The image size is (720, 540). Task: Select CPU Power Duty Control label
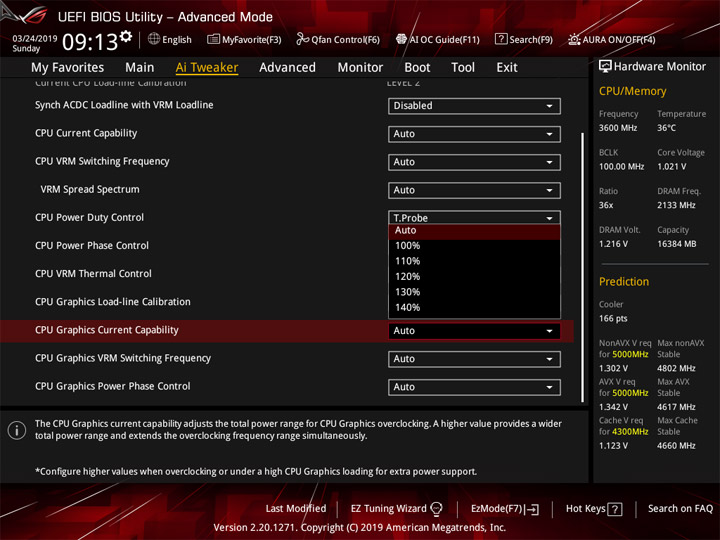[x=90, y=218]
